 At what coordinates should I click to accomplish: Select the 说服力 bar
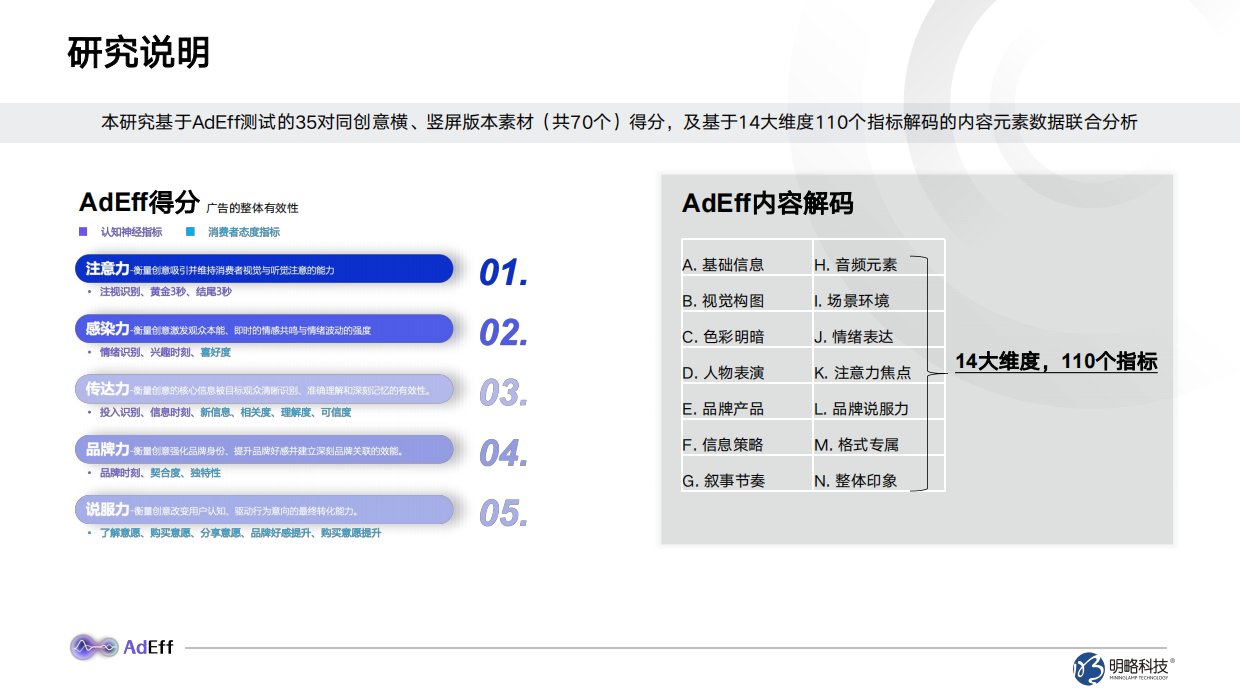264,509
